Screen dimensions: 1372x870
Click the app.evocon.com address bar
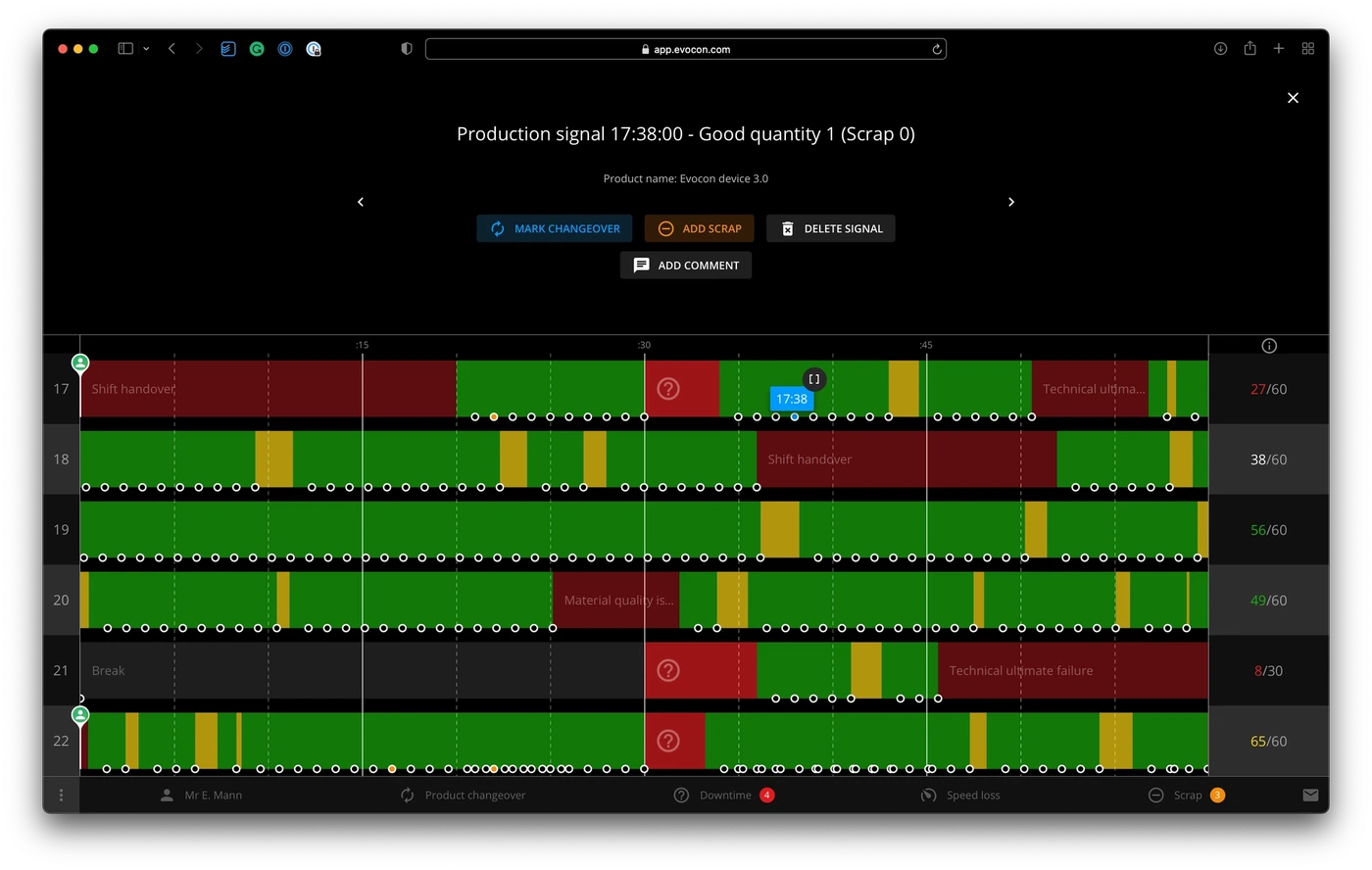[686, 49]
